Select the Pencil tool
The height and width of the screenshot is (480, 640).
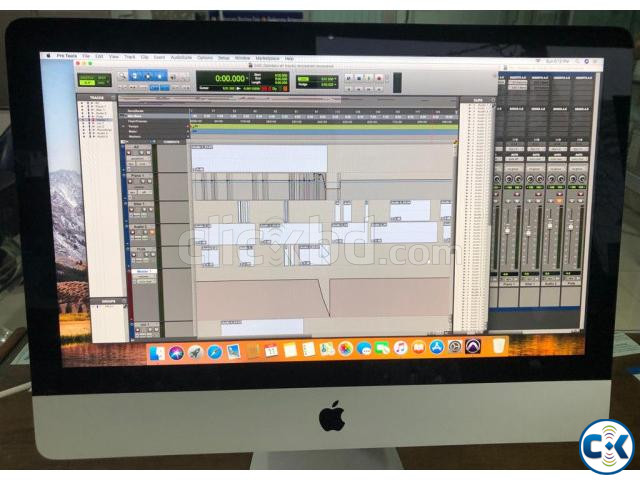184,76
